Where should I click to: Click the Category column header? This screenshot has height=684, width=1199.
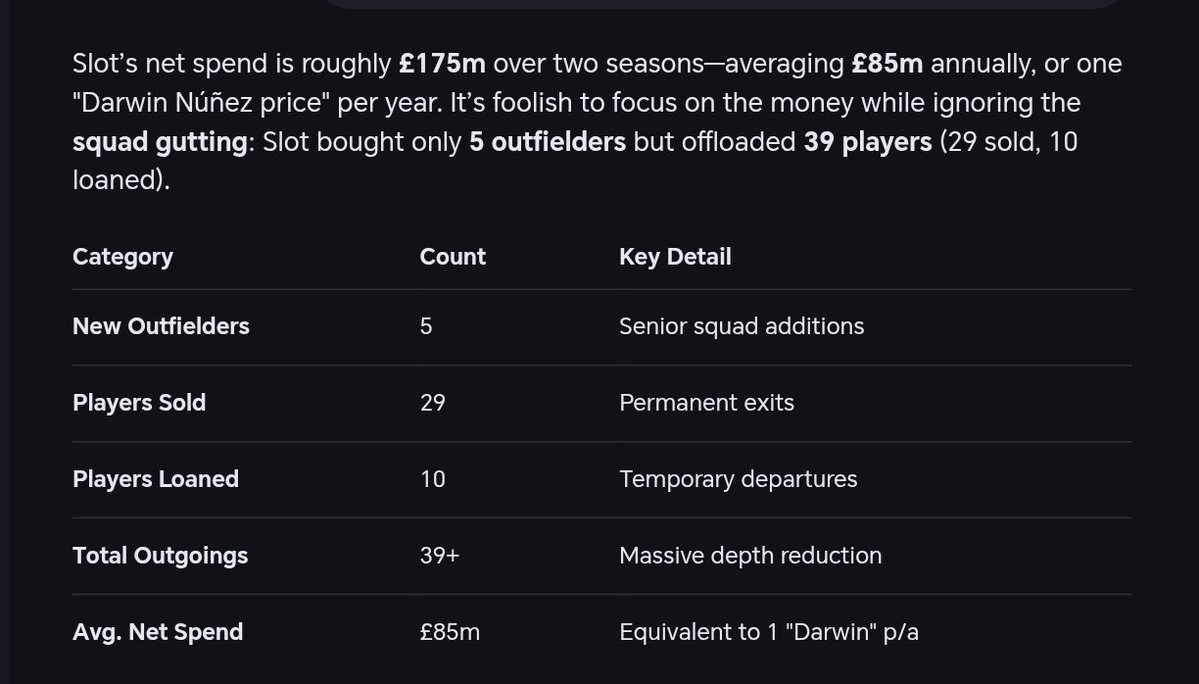click(x=122, y=257)
